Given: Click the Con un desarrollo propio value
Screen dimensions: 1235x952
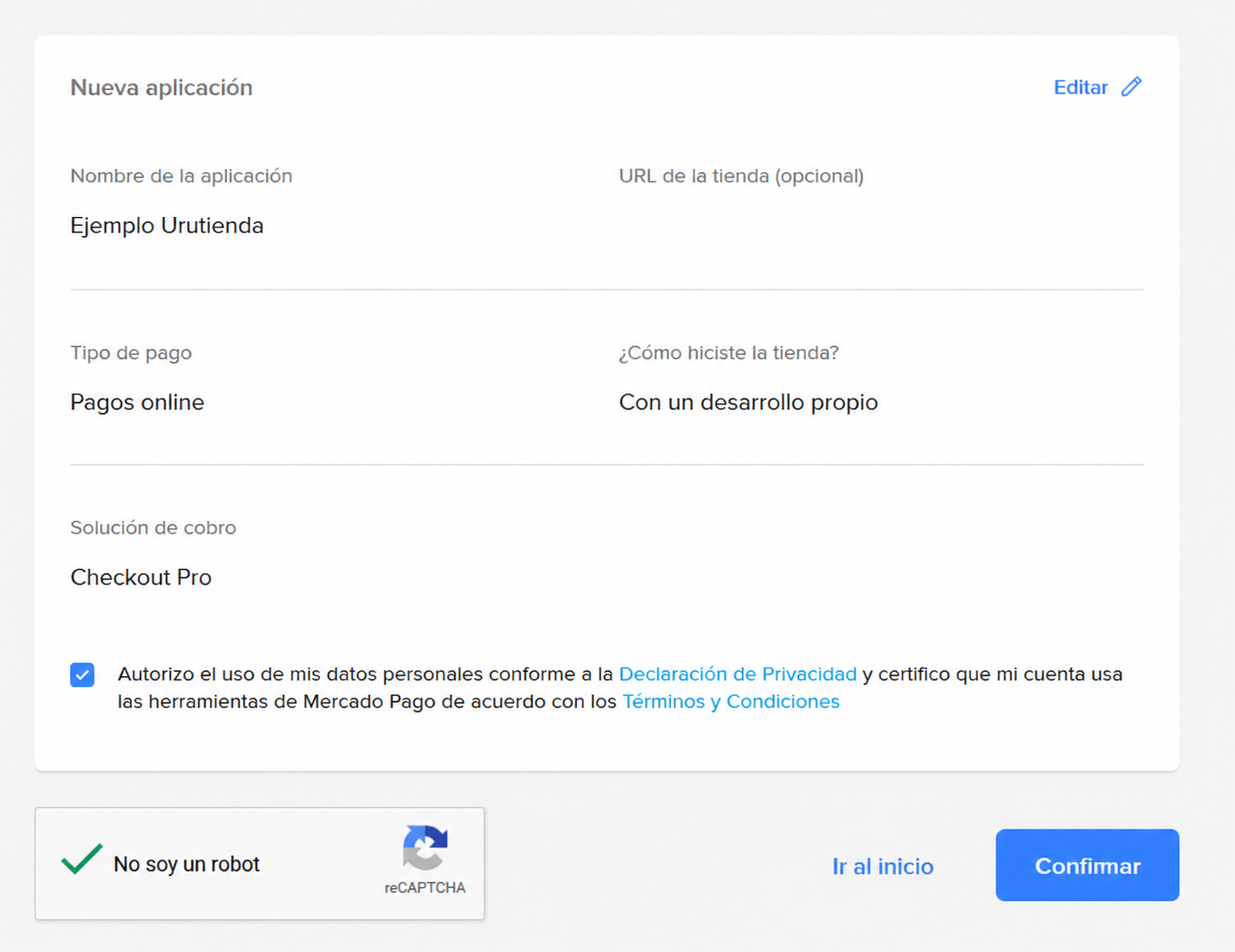Looking at the screenshot, I should click(x=748, y=402).
